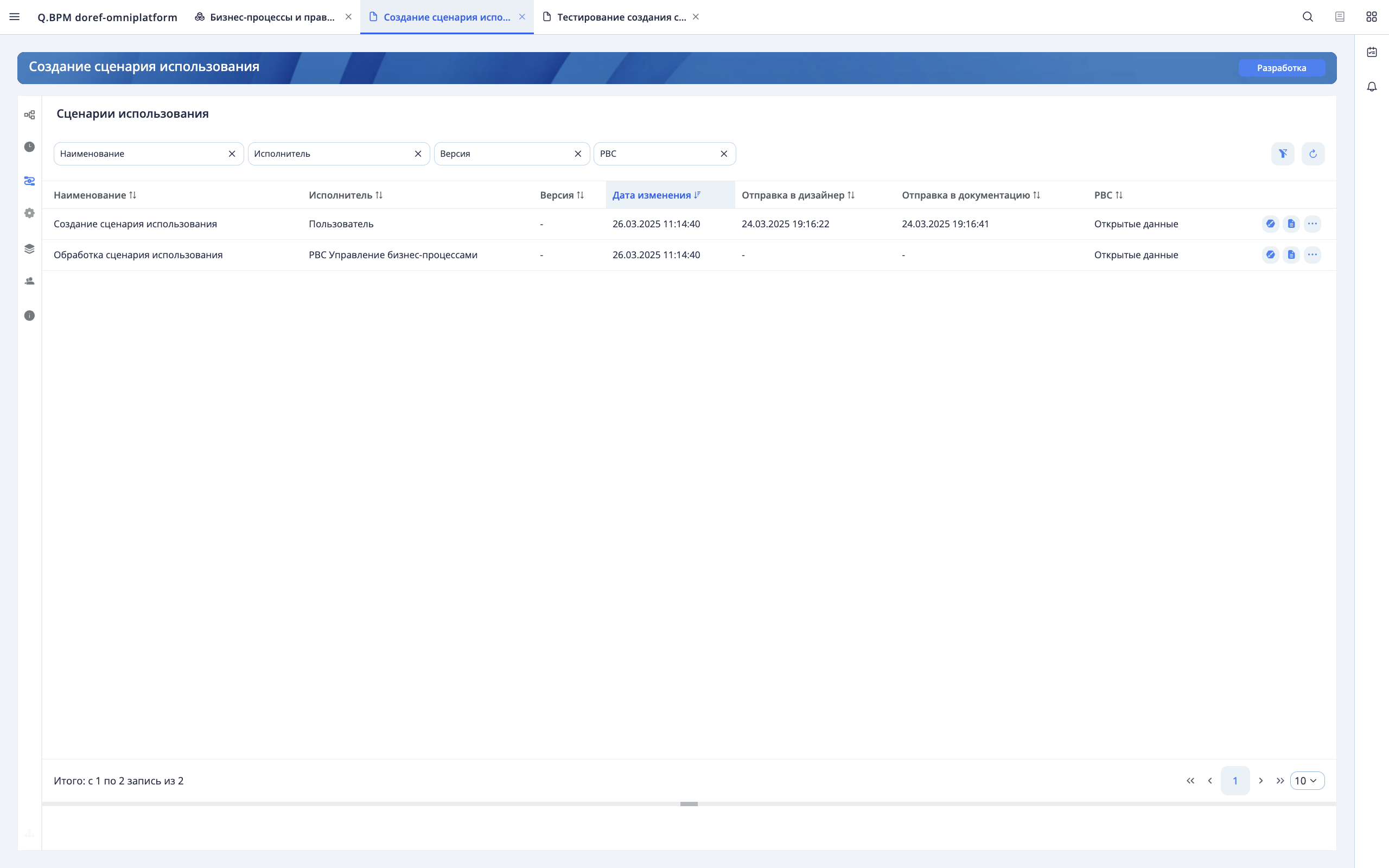Image resolution: width=1389 pixels, height=868 pixels.
Task: Click the Q.BPM doref-omniplatform title
Action: tap(107, 17)
